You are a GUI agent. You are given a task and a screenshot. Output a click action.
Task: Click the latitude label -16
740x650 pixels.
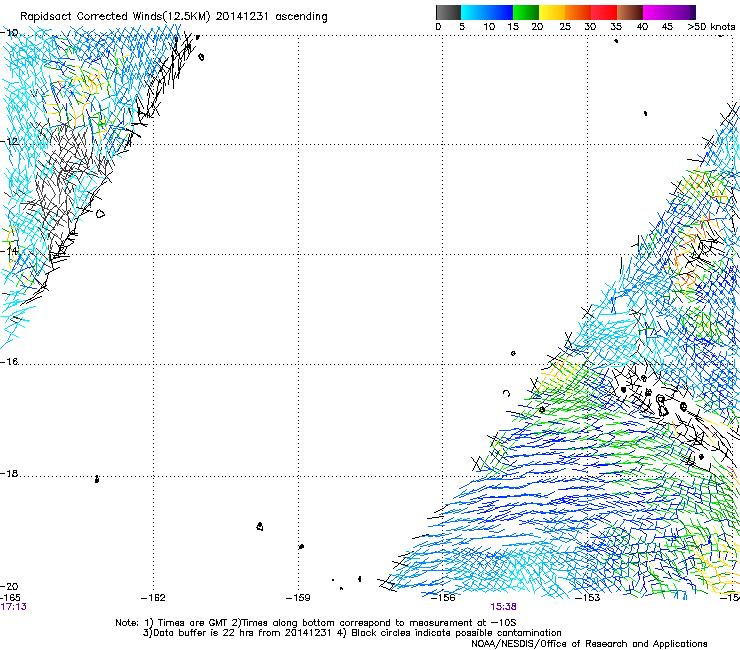click(9, 362)
